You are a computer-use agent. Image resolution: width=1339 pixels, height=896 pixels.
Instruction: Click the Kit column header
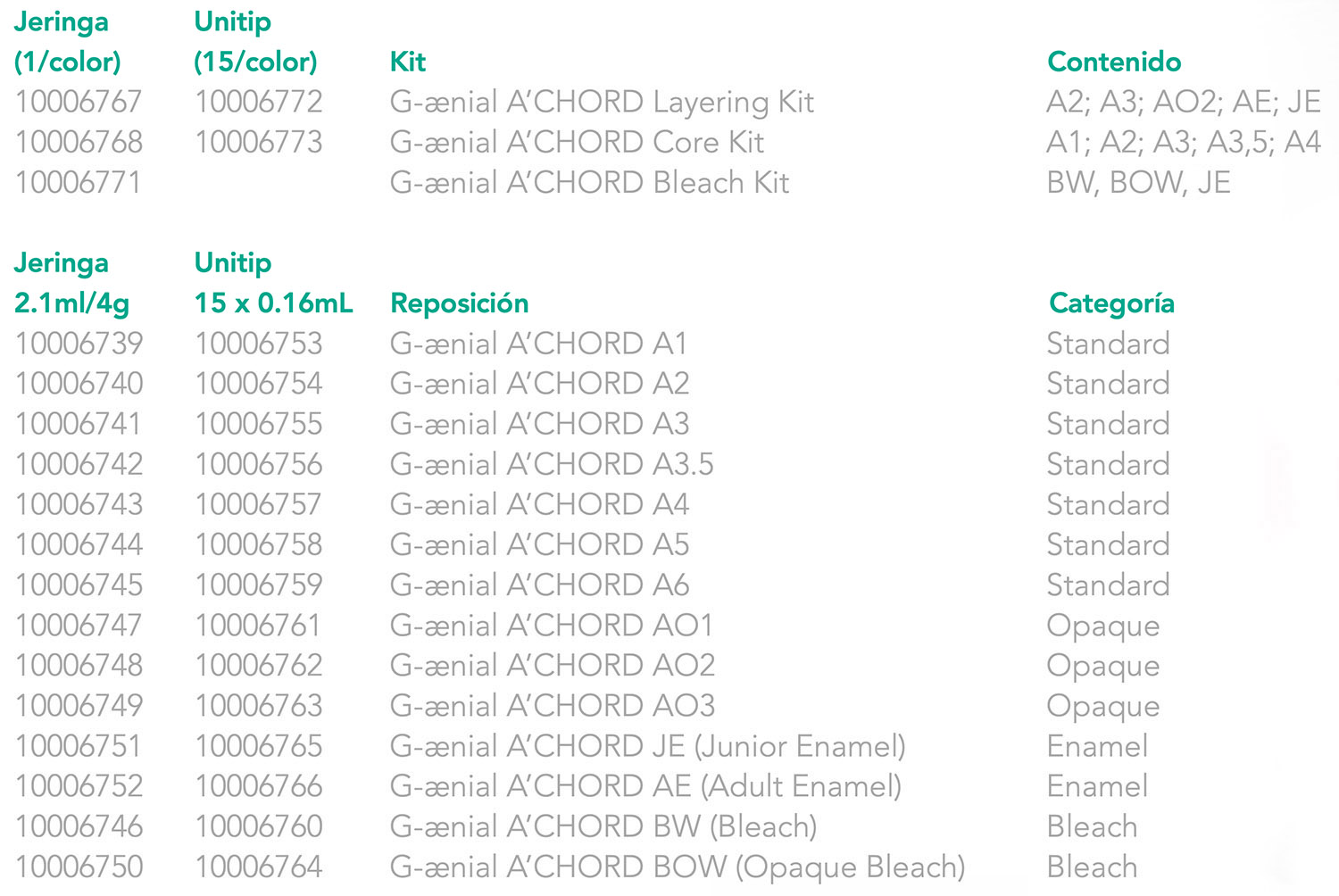pyautogui.click(x=408, y=62)
